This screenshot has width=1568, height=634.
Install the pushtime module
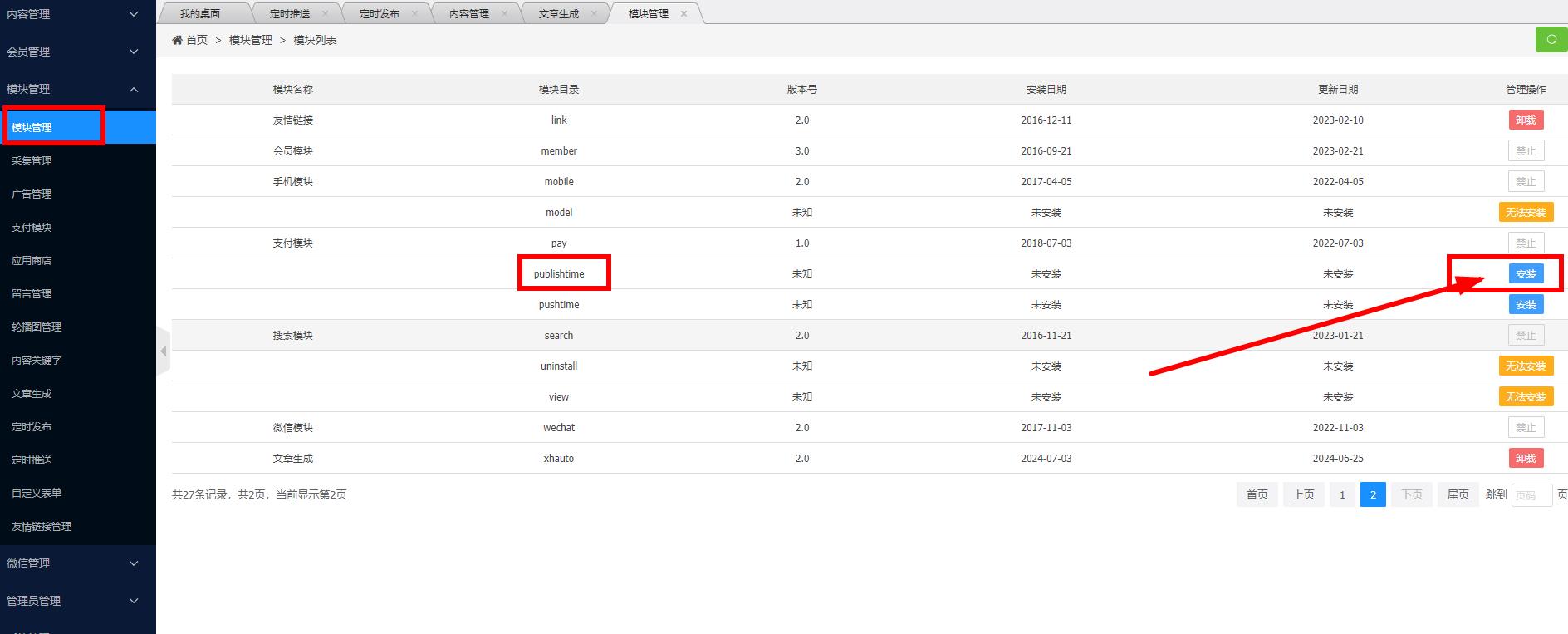[1526, 304]
